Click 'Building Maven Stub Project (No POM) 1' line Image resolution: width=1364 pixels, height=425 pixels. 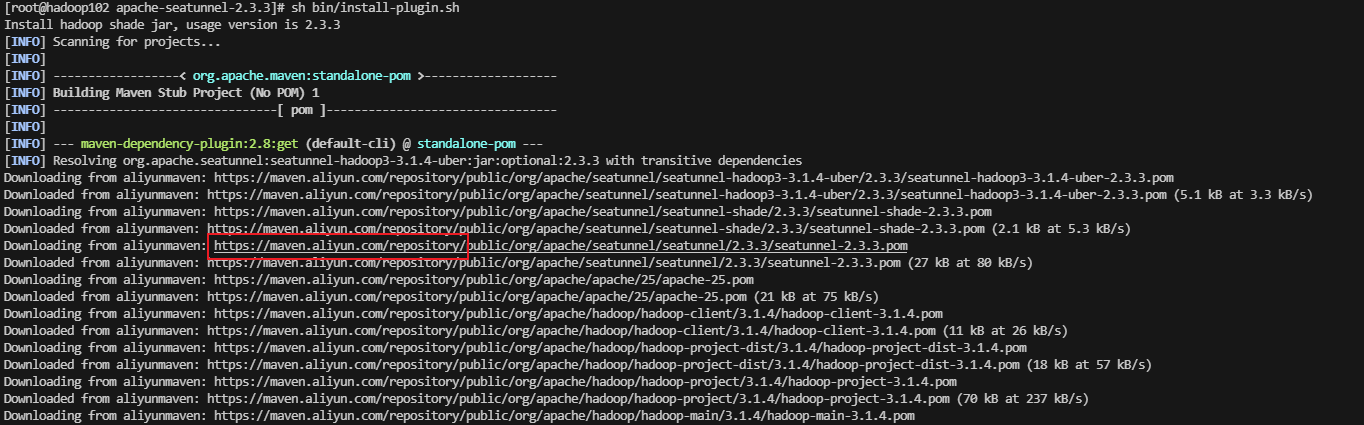click(x=186, y=92)
